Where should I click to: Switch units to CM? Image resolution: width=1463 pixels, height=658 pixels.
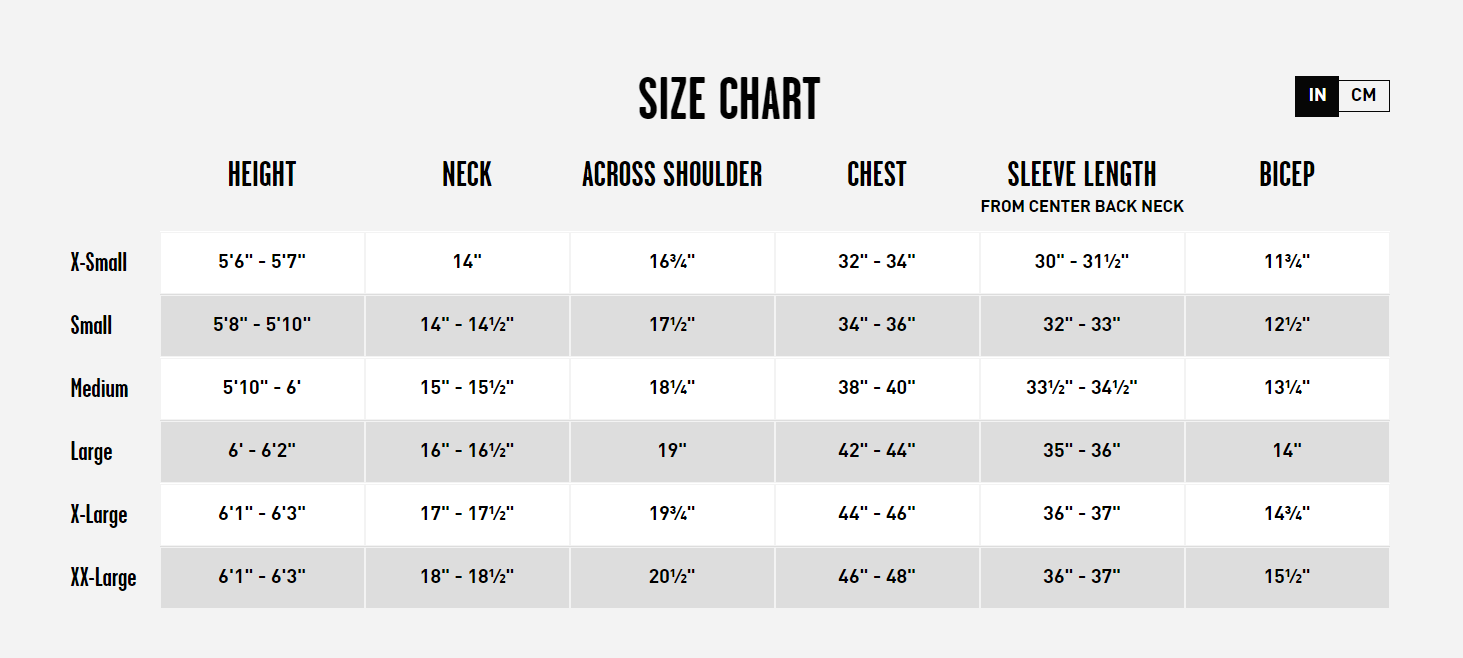point(1363,96)
